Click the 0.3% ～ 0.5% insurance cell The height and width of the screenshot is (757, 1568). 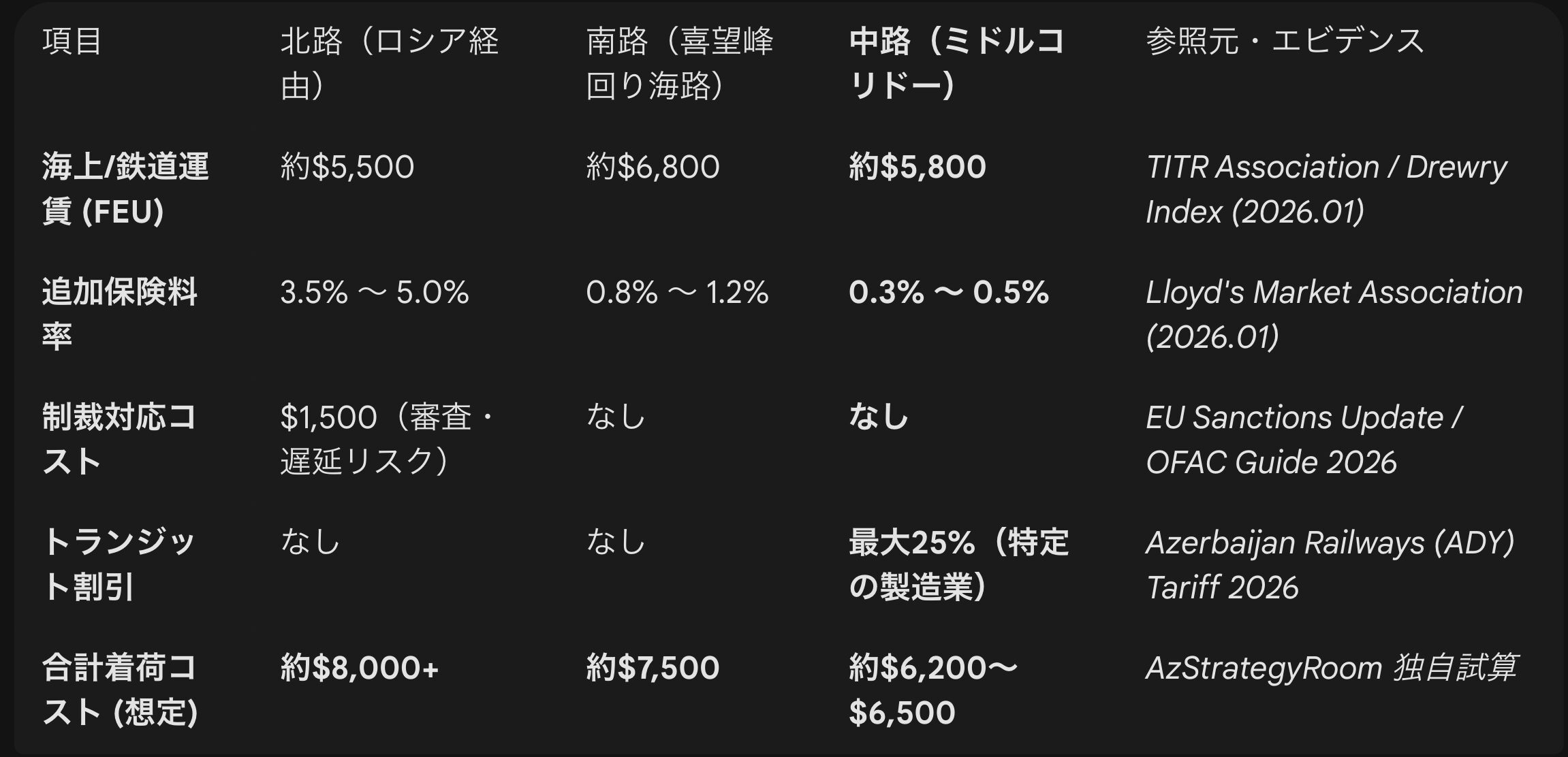[948, 293]
